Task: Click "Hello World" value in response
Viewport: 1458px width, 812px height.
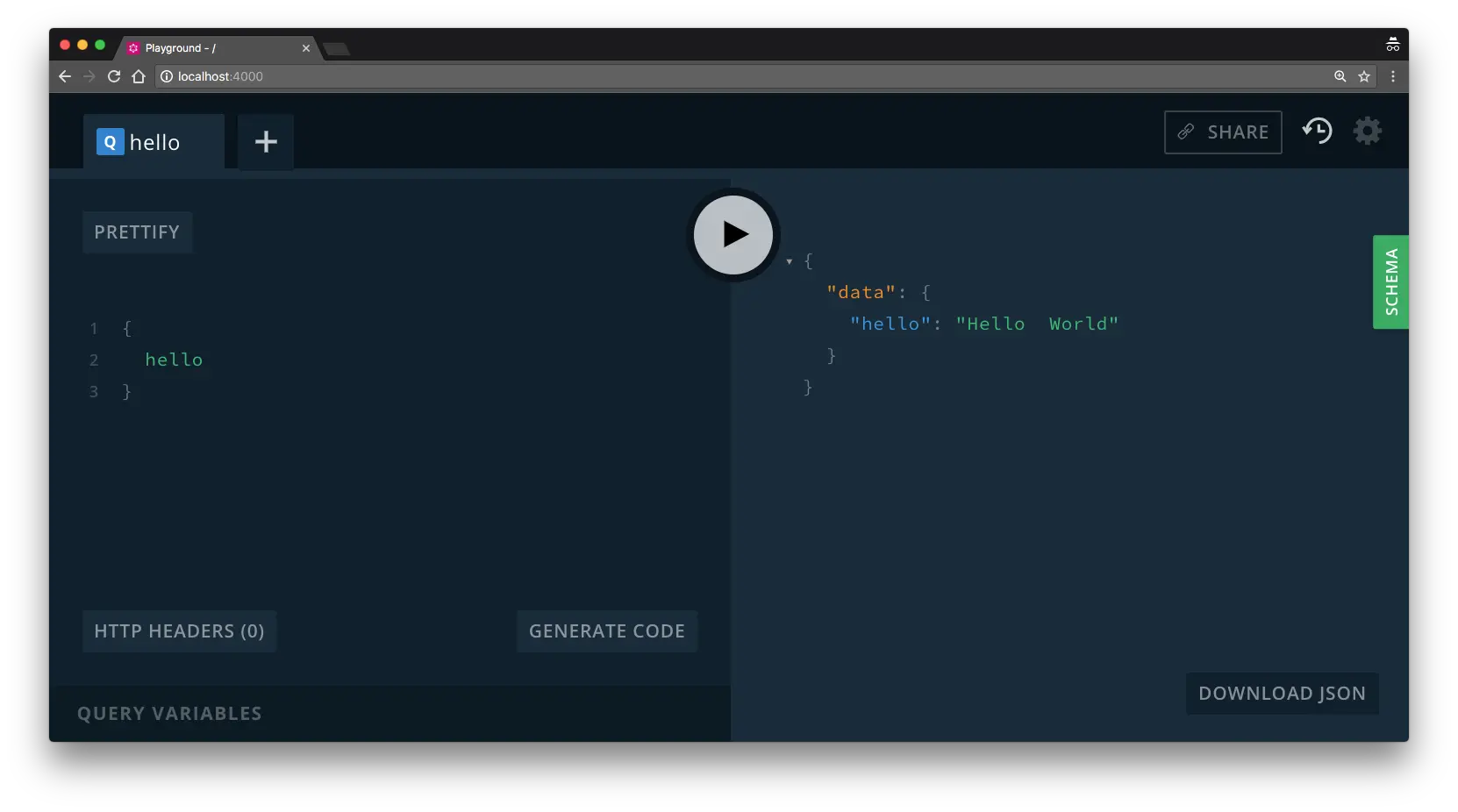Action: tap(1037, 324)
